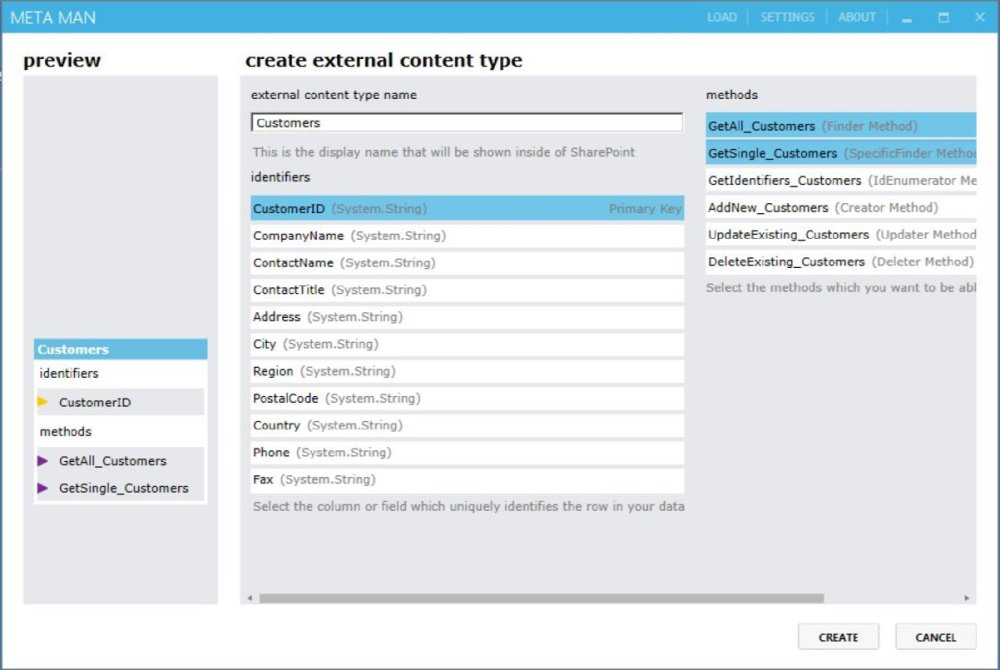Click the purple arrow icon beside GetAll_Customers
Screen dimensions: 1000x670
point(44,461)
